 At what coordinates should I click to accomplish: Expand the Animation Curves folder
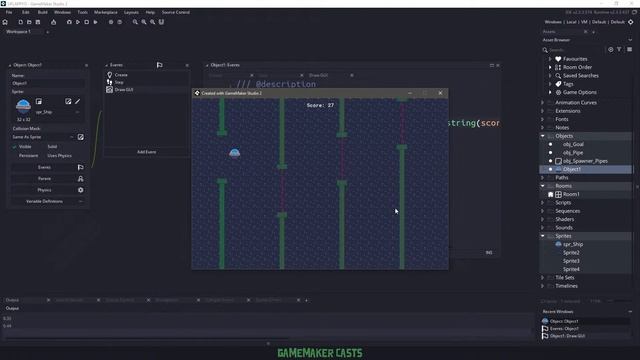tap(542, 102)
